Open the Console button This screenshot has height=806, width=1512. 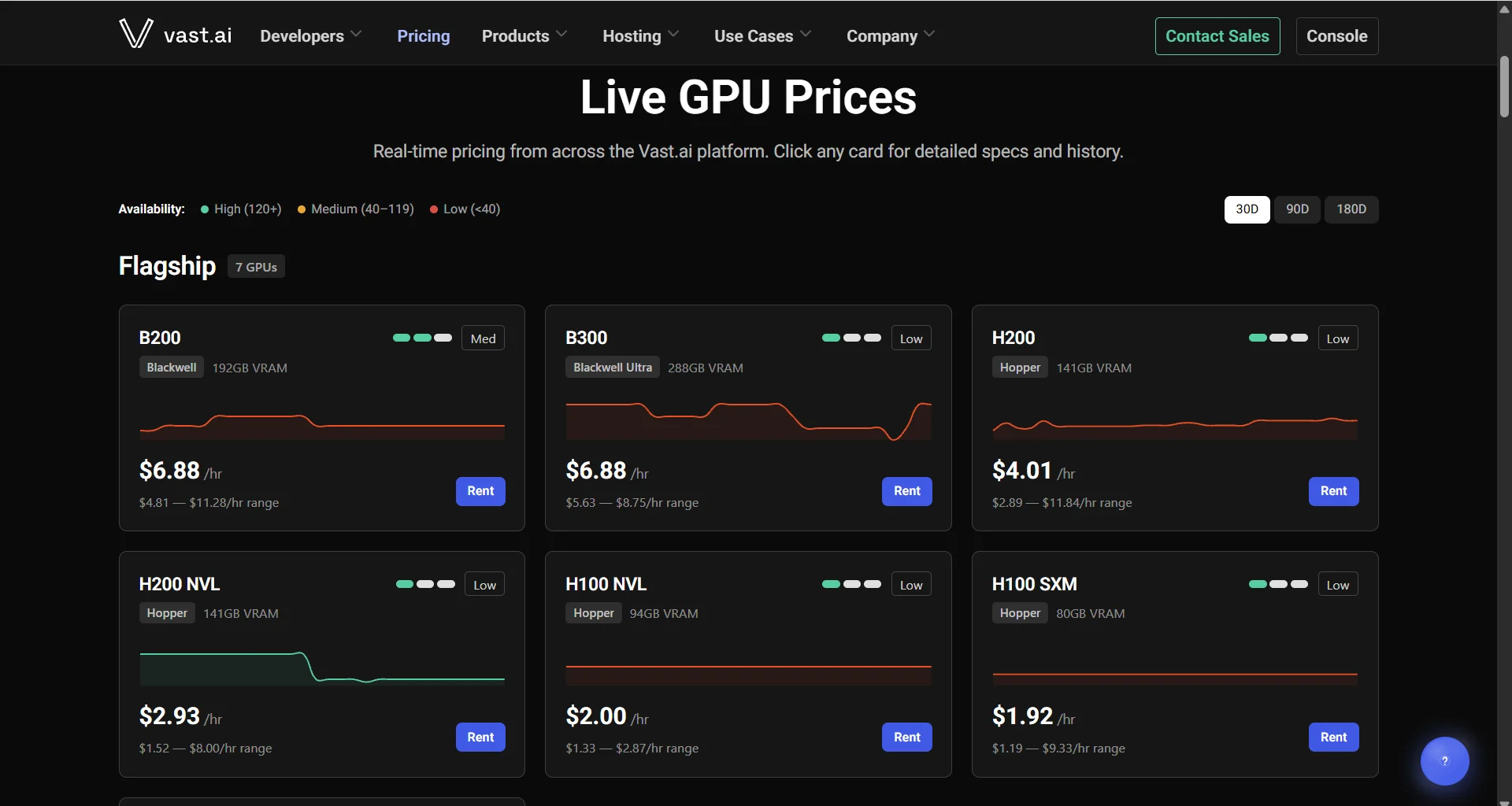1336,36
